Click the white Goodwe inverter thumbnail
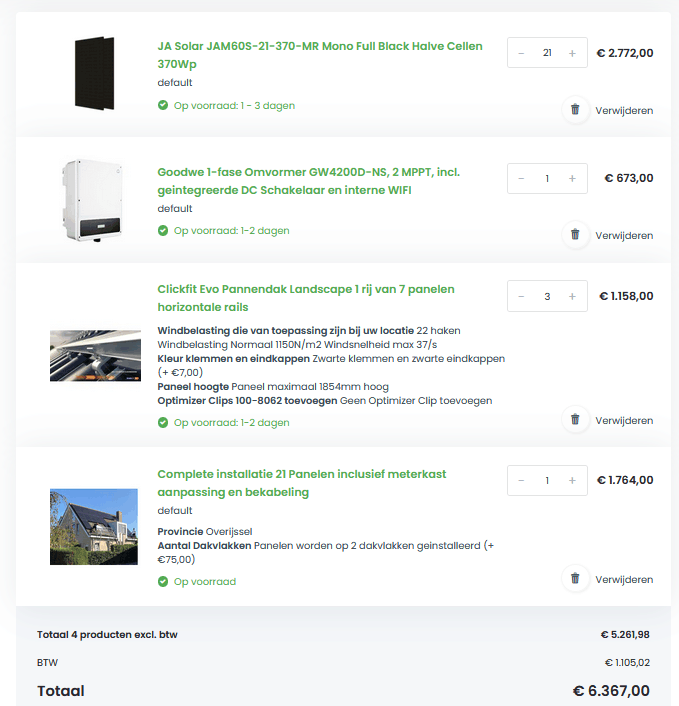Screen dimensions: 679x706 pos(94,198)
